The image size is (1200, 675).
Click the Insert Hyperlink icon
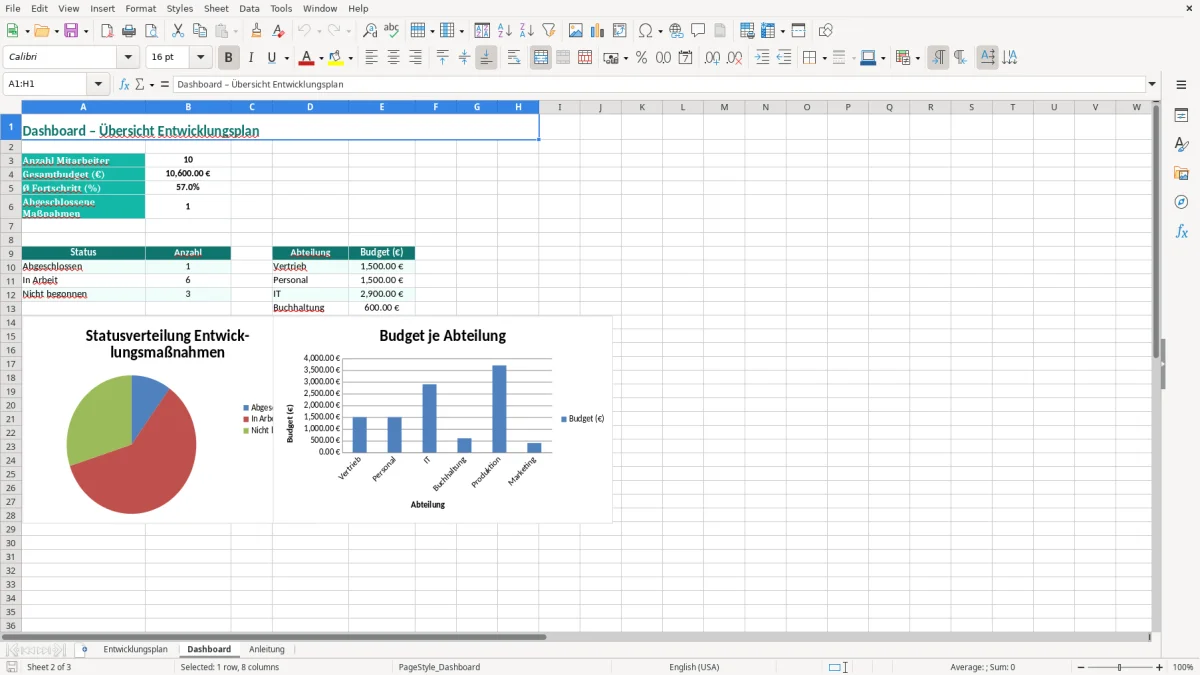676,31
